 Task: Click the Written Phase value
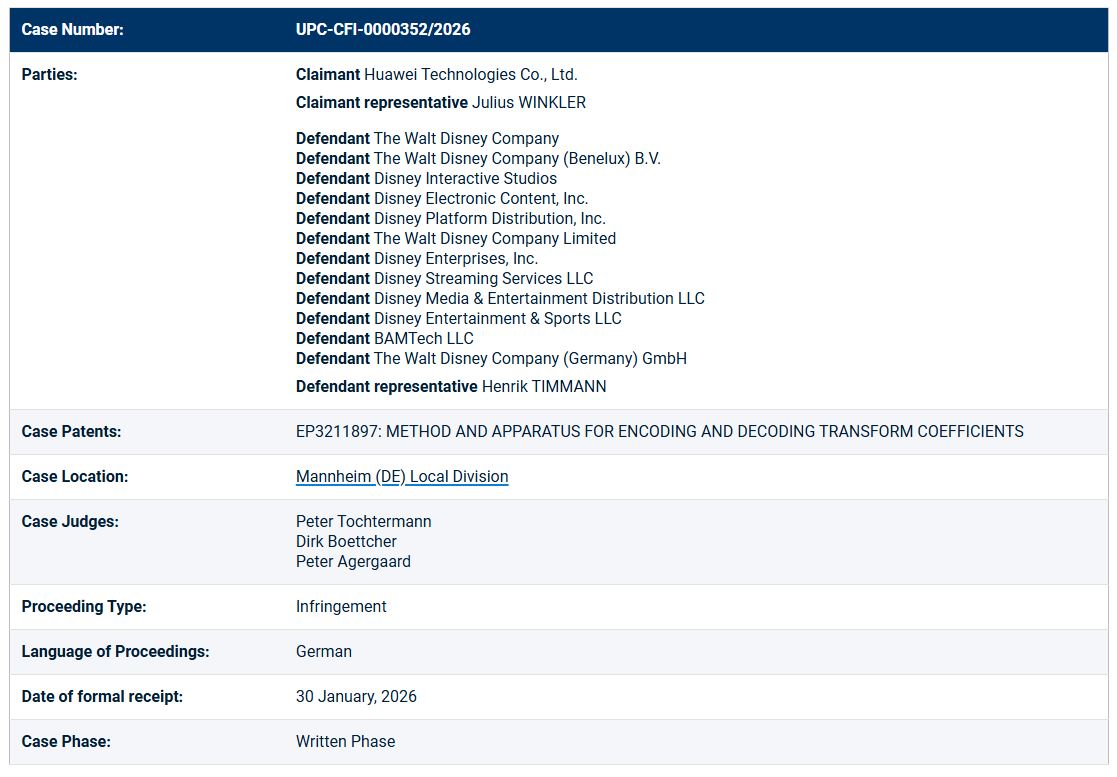click(345, 742)
